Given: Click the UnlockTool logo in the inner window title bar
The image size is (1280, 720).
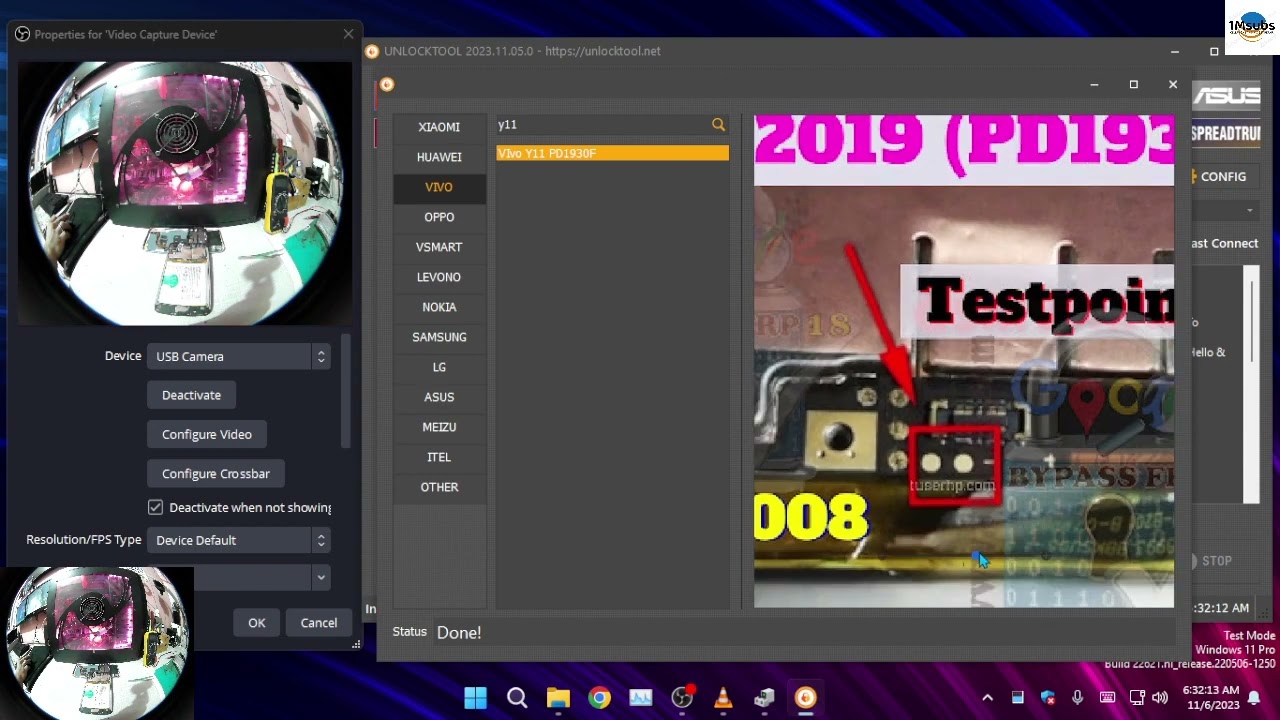Looking at the screenshot, I should (387, 84).
